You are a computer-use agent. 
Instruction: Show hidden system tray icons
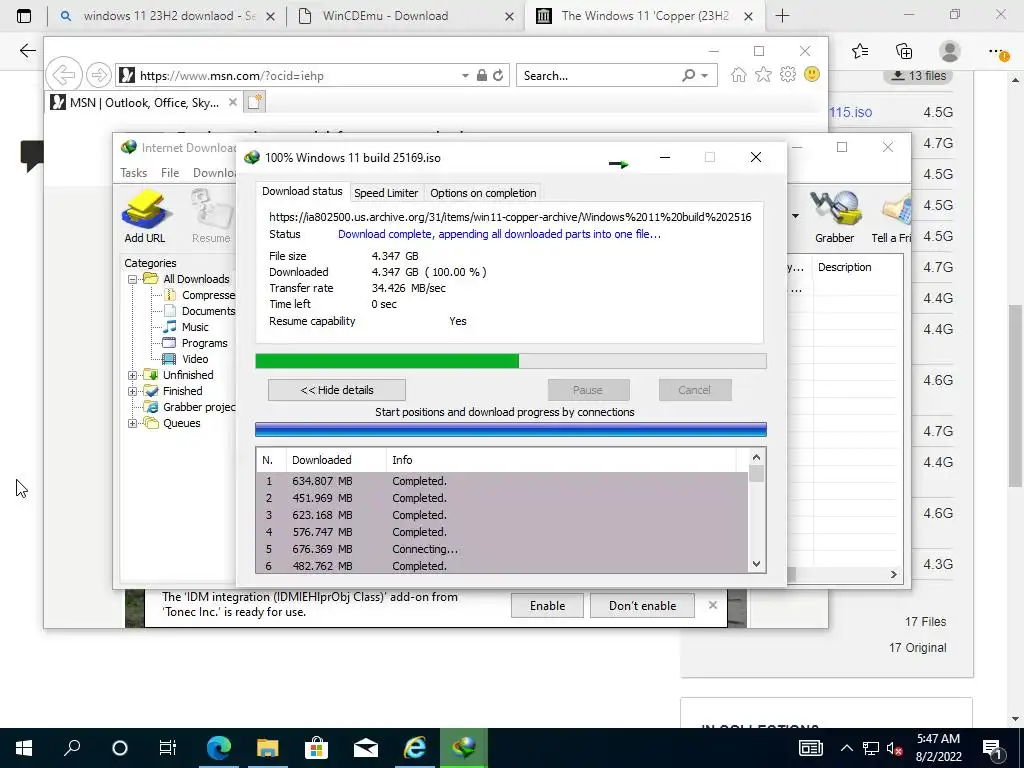846,748
